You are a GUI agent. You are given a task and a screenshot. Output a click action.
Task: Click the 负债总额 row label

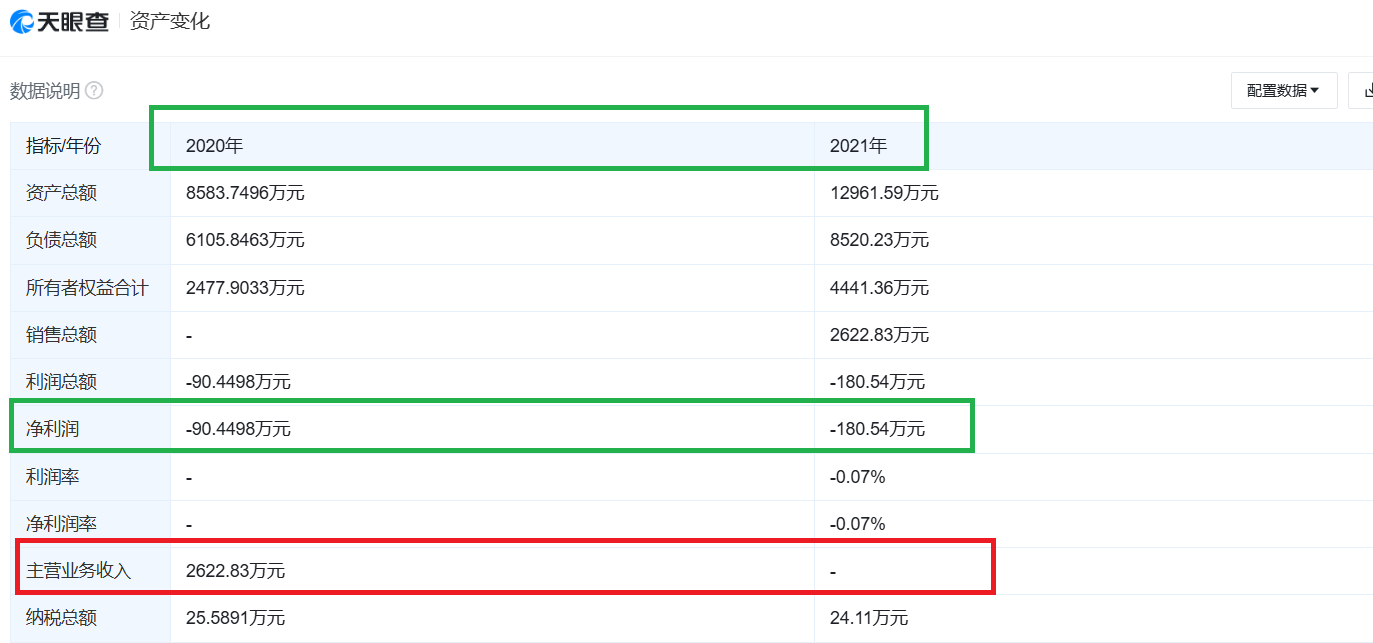point(62,240)
